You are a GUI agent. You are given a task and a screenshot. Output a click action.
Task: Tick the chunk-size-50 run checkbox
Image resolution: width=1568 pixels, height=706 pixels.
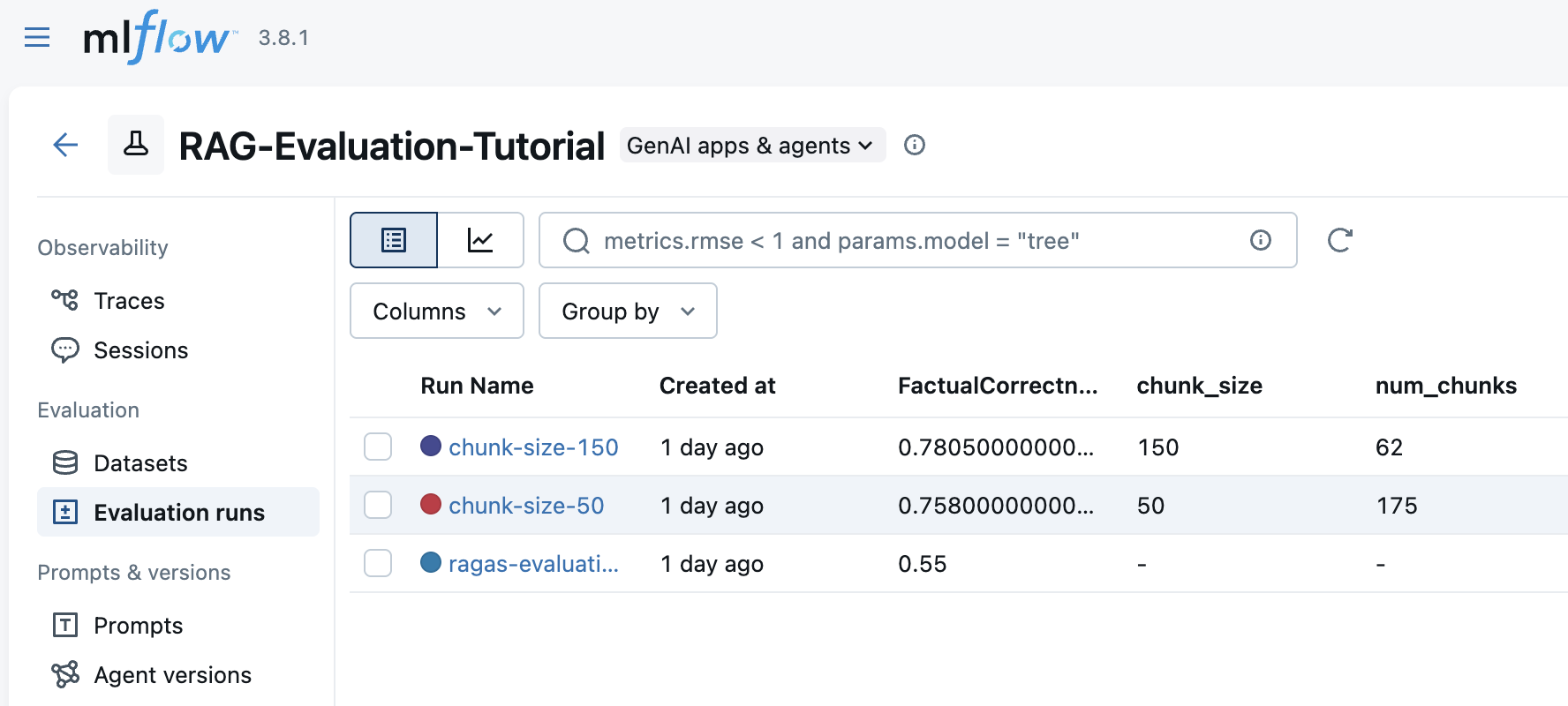[378, 506]
